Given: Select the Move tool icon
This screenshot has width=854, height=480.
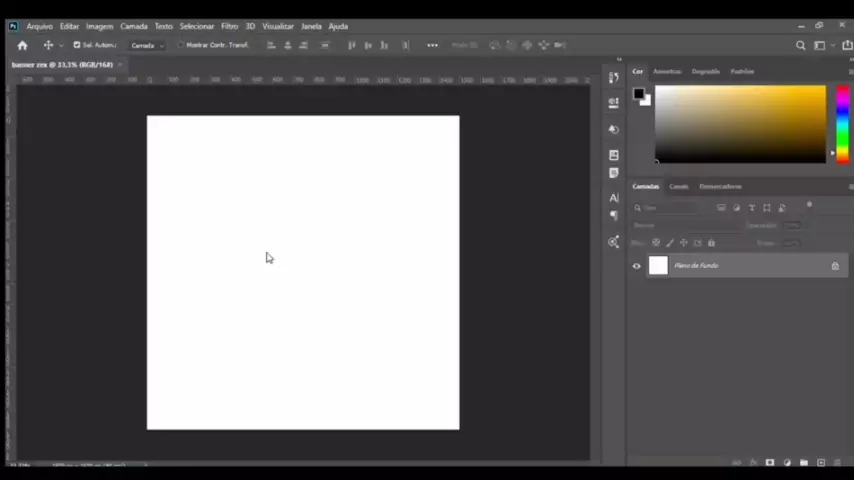Looking at the screenshot, I should (x=48, y=45).
